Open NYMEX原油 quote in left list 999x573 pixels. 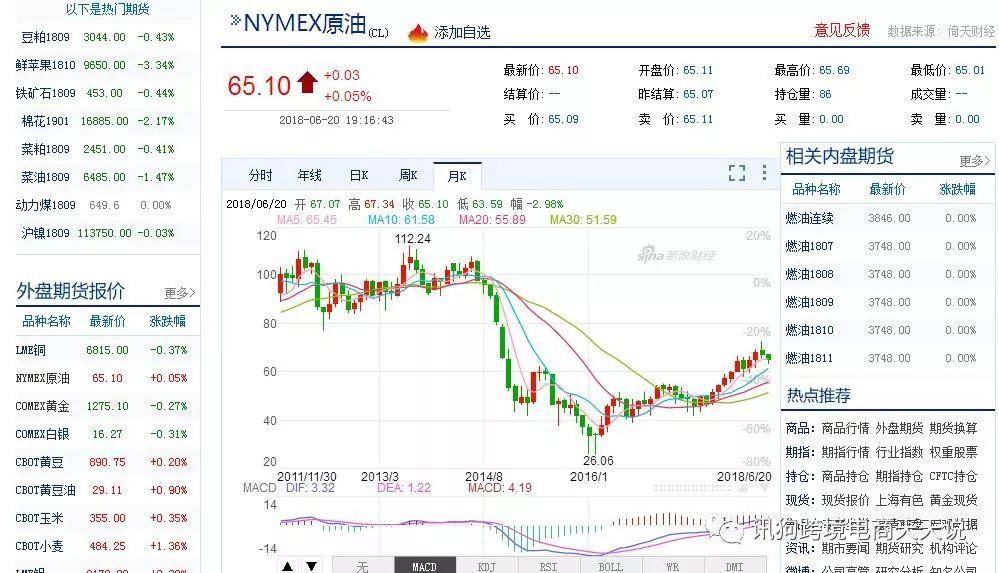point(42,379)
